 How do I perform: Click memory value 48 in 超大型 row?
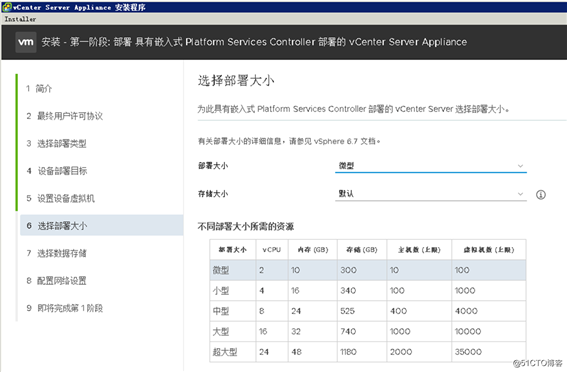pyautogui.click(x=297, y=352)
